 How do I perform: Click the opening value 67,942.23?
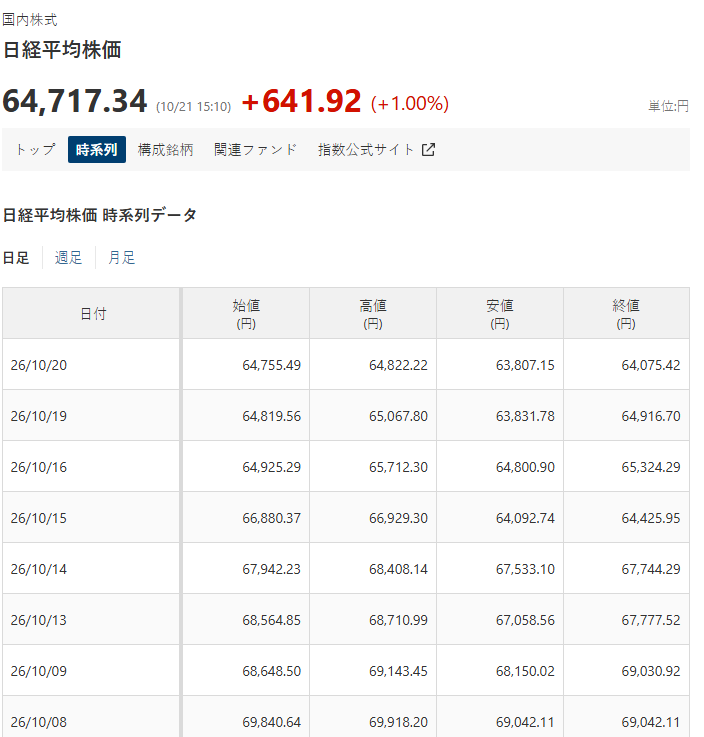pyautogui.click(x=272, y=569)
